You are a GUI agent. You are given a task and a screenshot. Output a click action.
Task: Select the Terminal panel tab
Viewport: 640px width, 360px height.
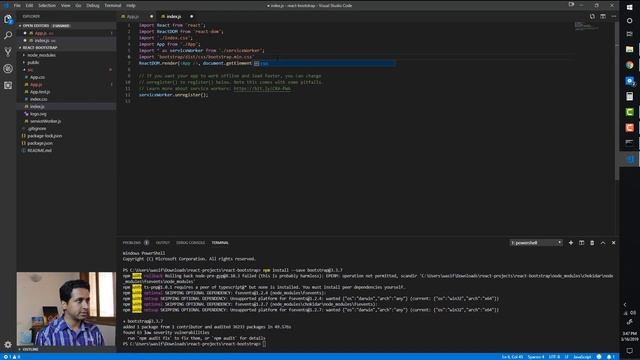(220, 243)
